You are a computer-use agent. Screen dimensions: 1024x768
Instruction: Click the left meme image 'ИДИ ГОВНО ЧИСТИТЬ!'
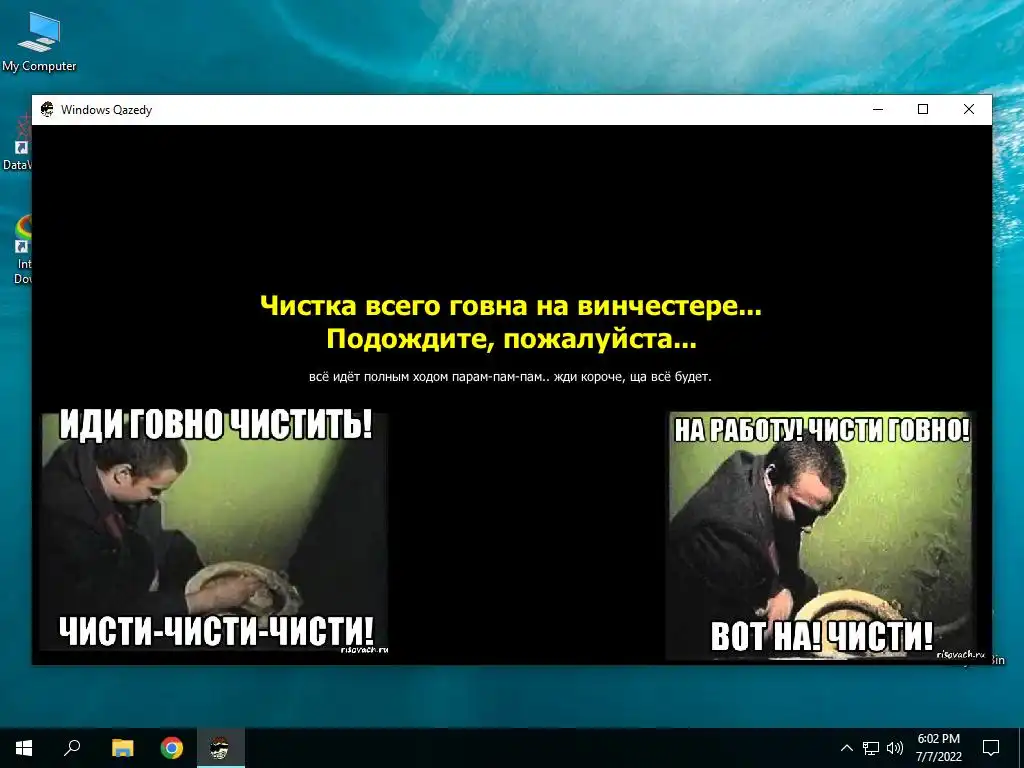(x=215, y=531)
